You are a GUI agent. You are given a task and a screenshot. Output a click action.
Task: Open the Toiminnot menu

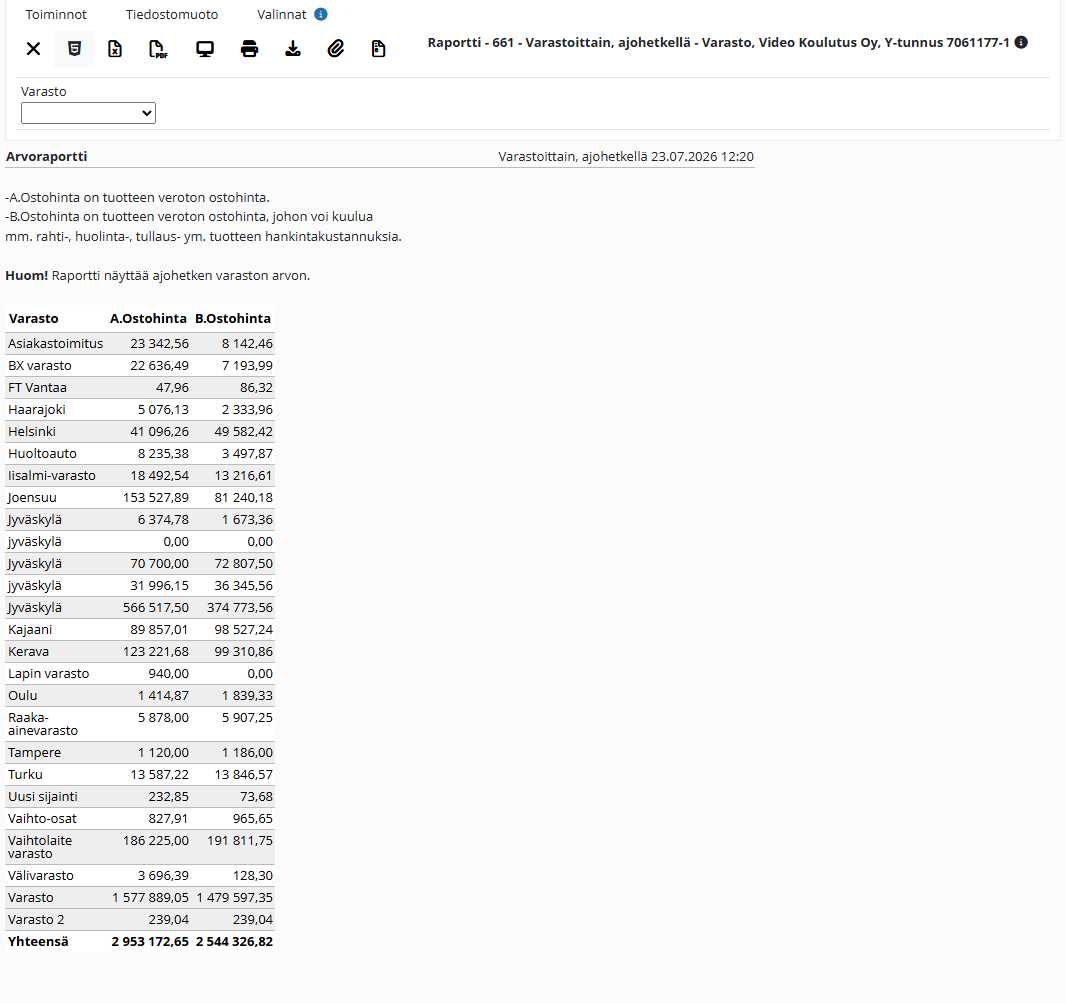click(x=56, y=14)
